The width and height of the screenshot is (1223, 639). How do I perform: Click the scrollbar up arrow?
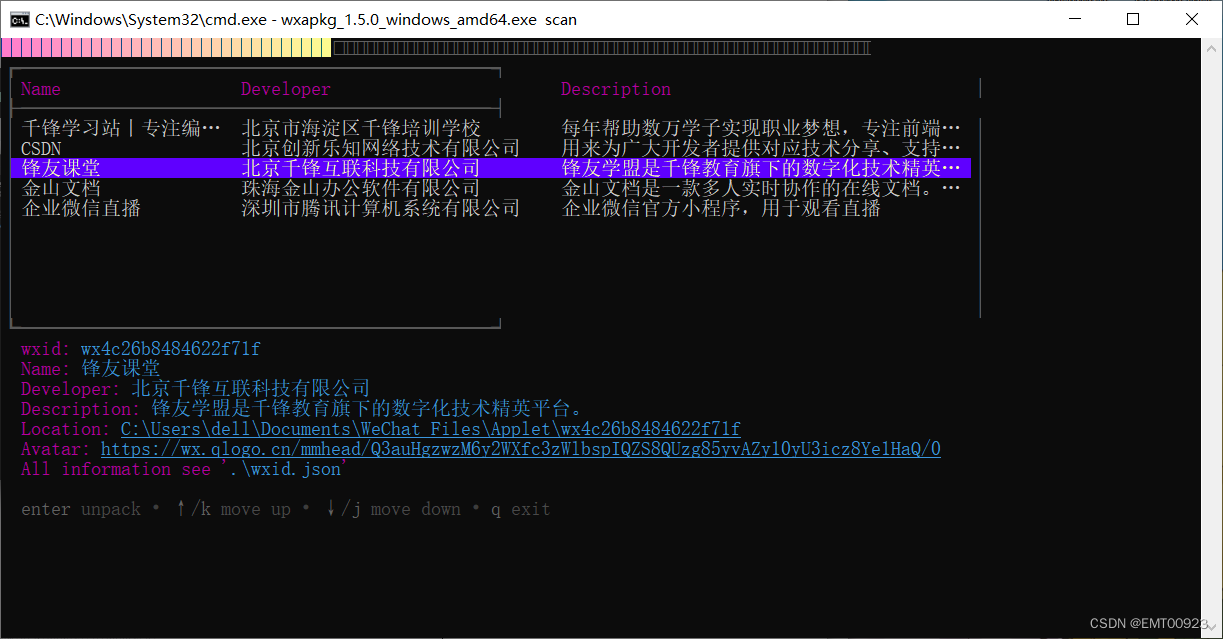point(1211,47)
